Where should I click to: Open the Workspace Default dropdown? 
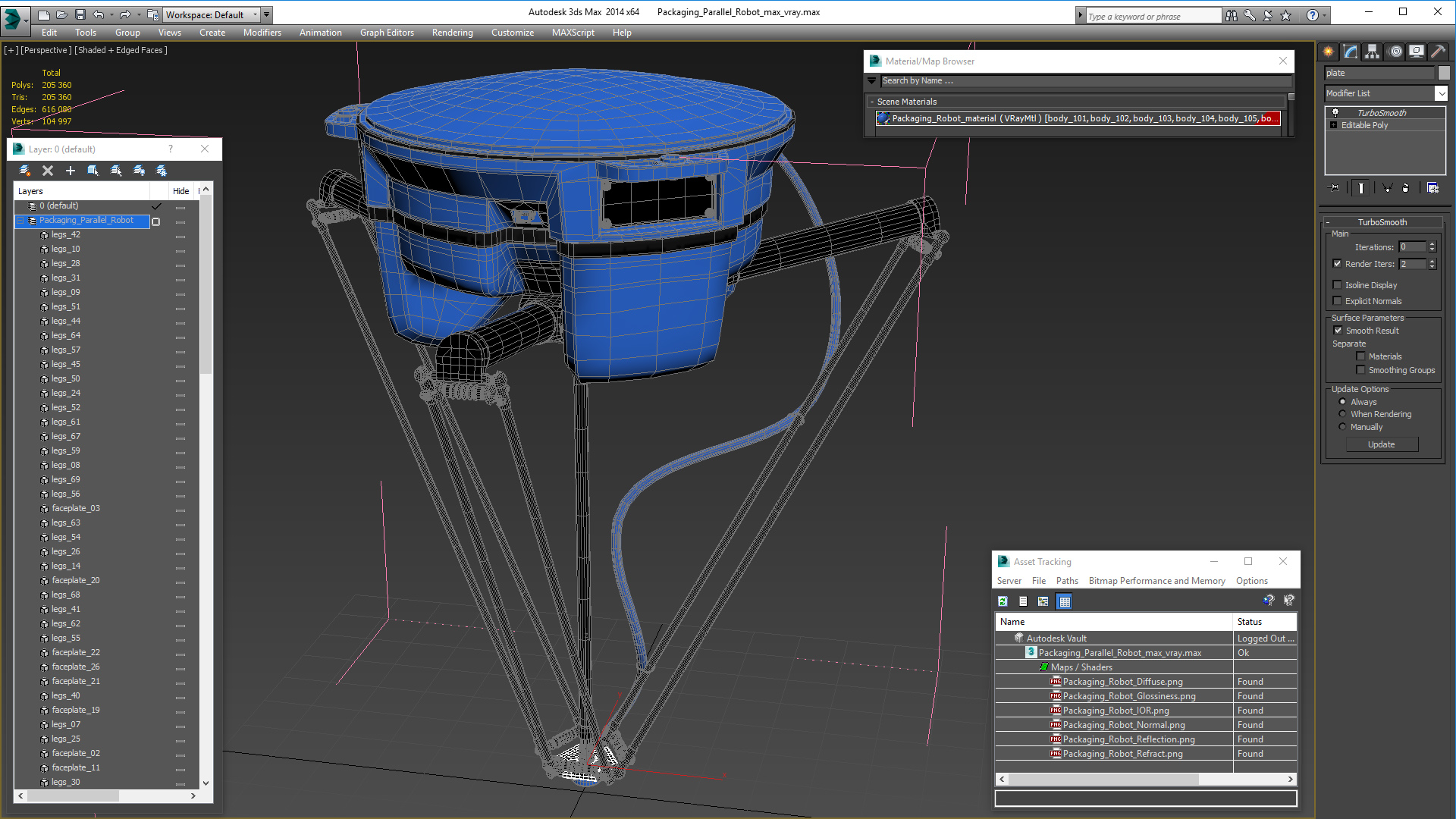coord(256,14)
